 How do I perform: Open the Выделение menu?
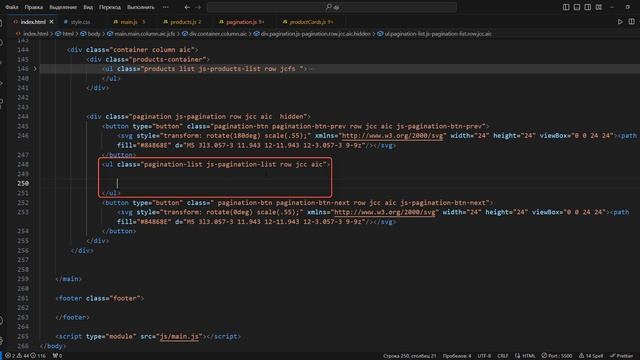click(63, 7)
